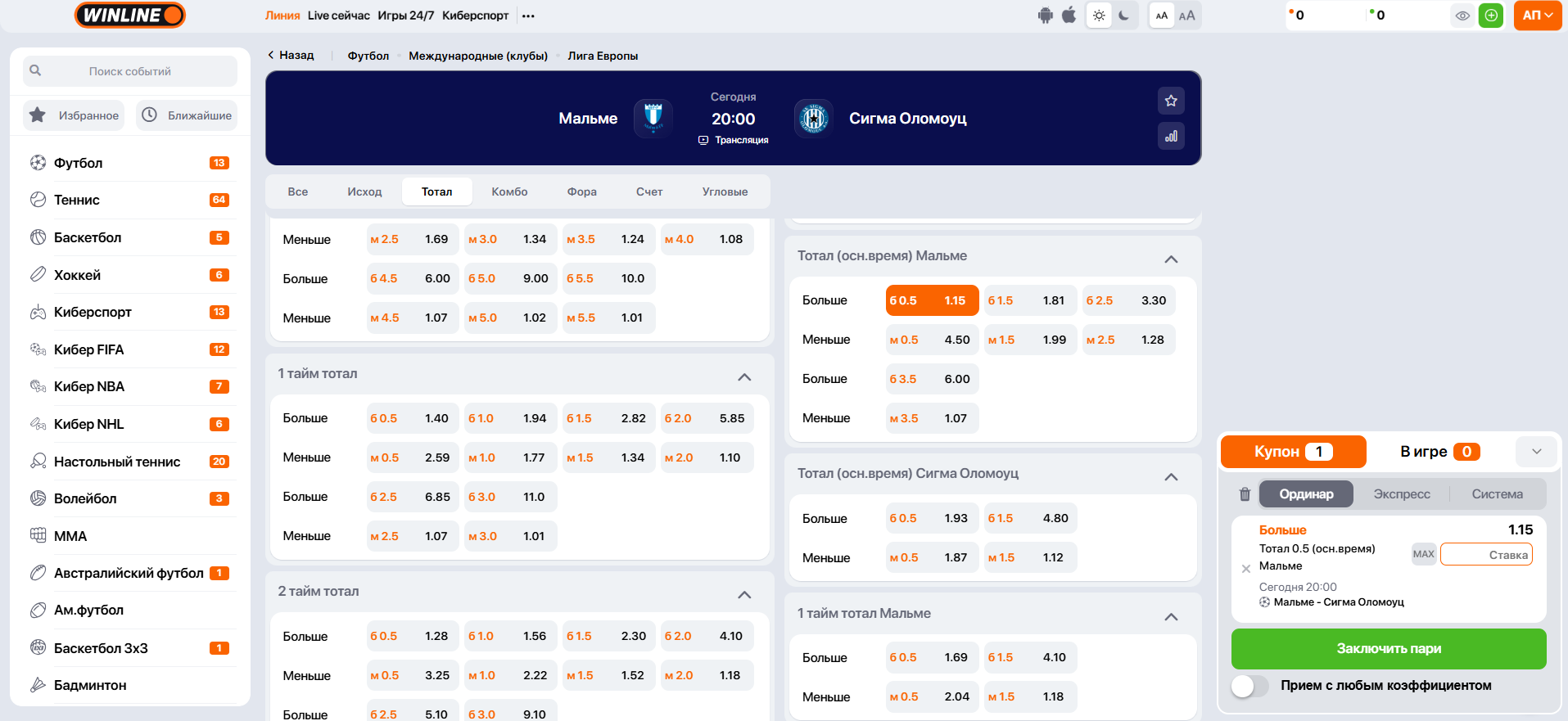Collapse Тотал (осн.время) Сигма Оломоуц section
The image size is (1568, 721).
pos(1171,477)
